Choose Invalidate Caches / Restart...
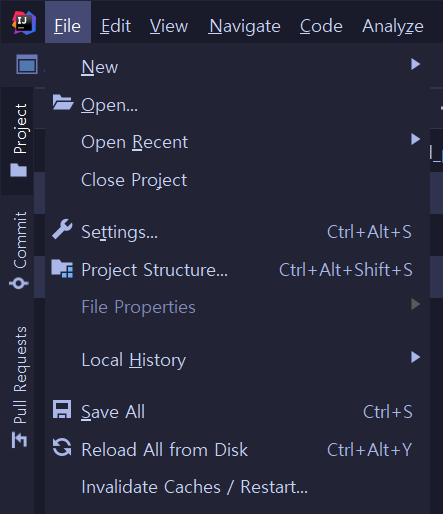Viewport: 443px width, 514px height. (x=194, y=487)
